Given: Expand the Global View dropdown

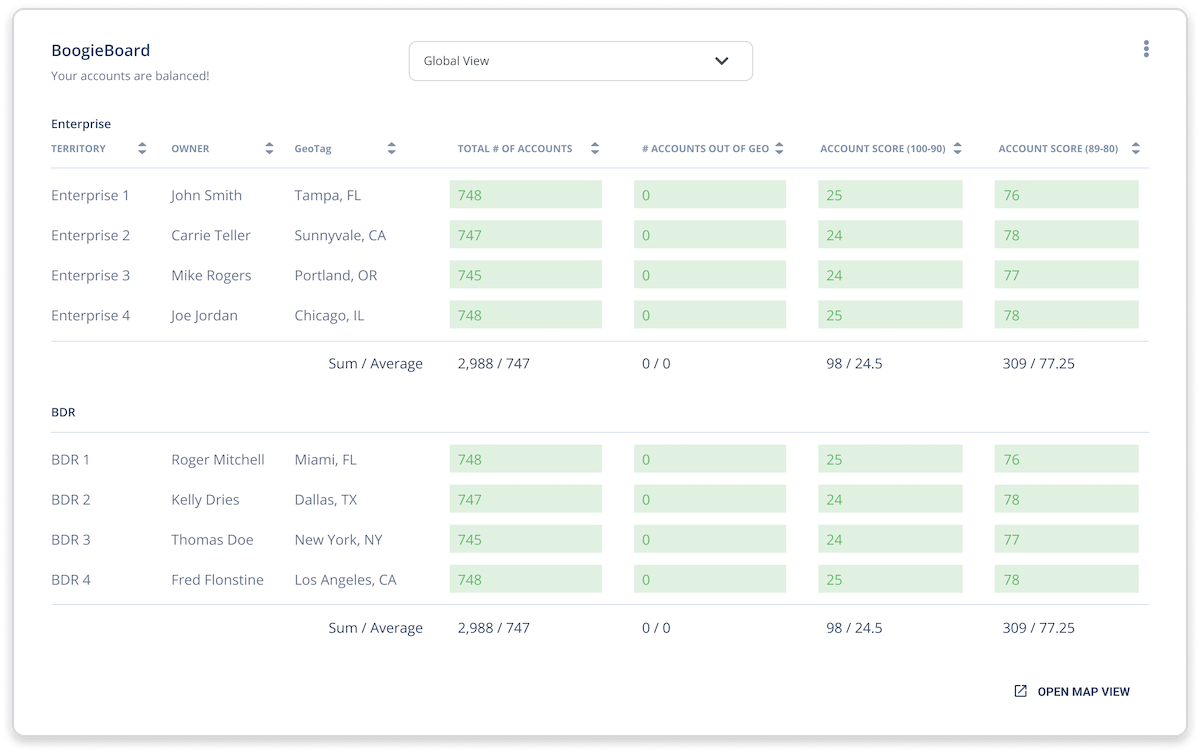Looking at the screenshot, I should click(580, 61).
